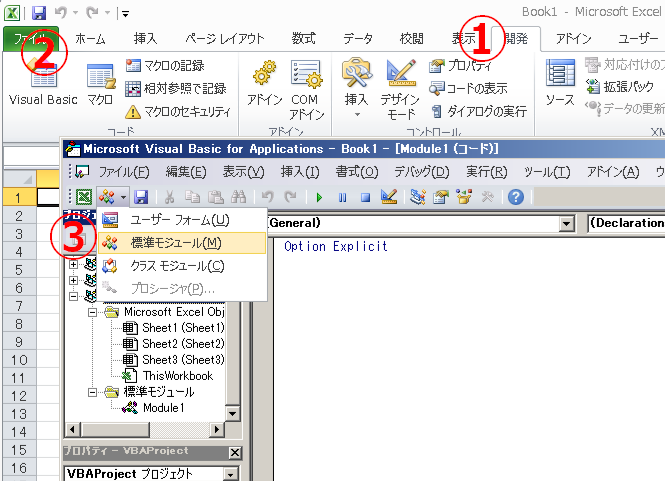Open the VBA 挿入(I) menu
Viewport: 665px width, 481px height.
[300, 172]
